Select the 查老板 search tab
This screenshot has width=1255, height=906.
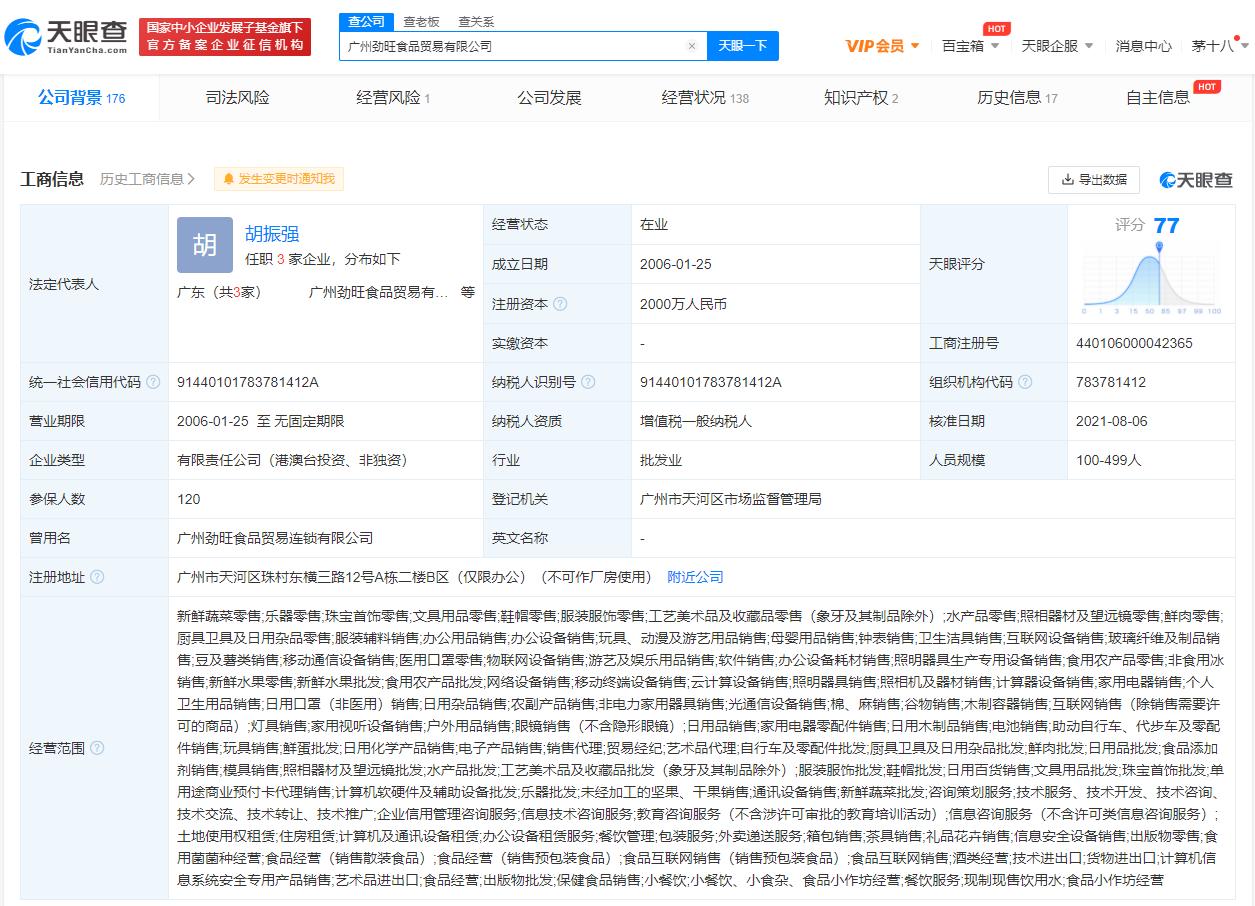click(x=421, y=21)
